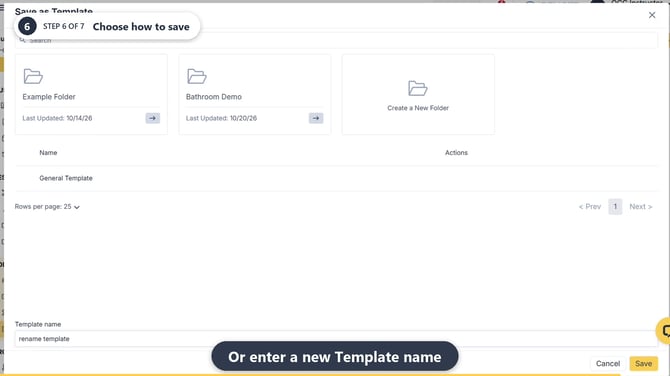The image size is (670, 376).
Task: Click the Last Updated 10/14/26 text
Action: point(57,118)
